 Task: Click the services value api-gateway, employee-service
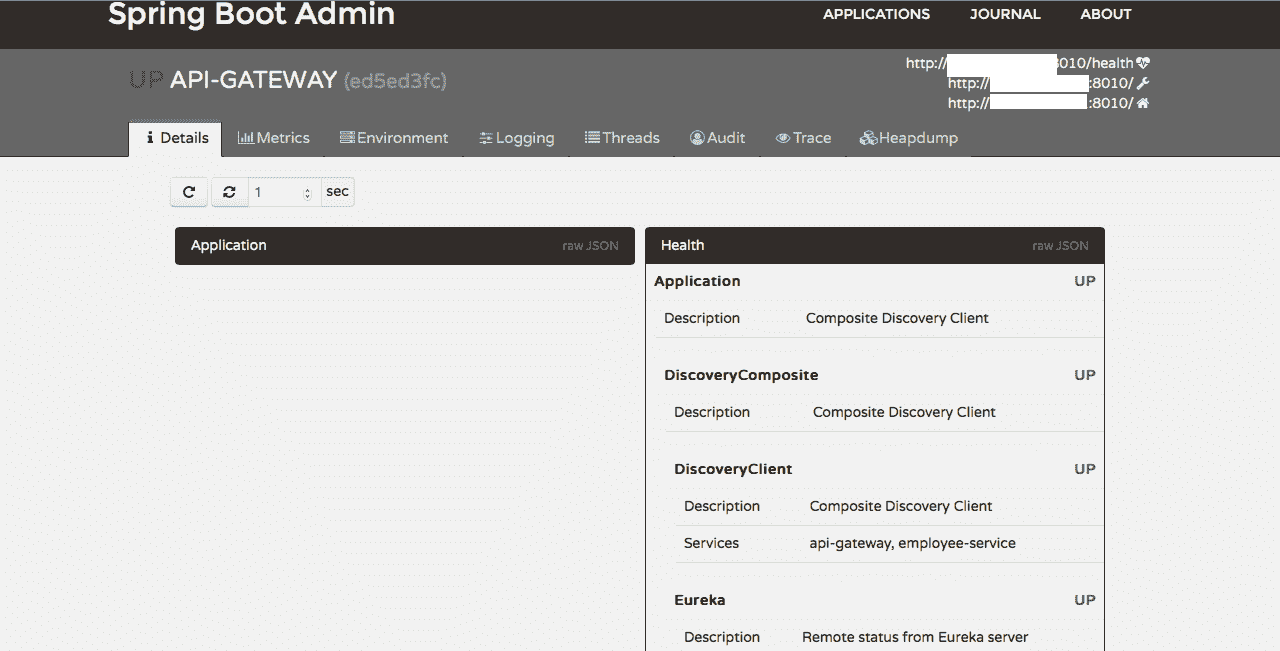tap(913, 543)
